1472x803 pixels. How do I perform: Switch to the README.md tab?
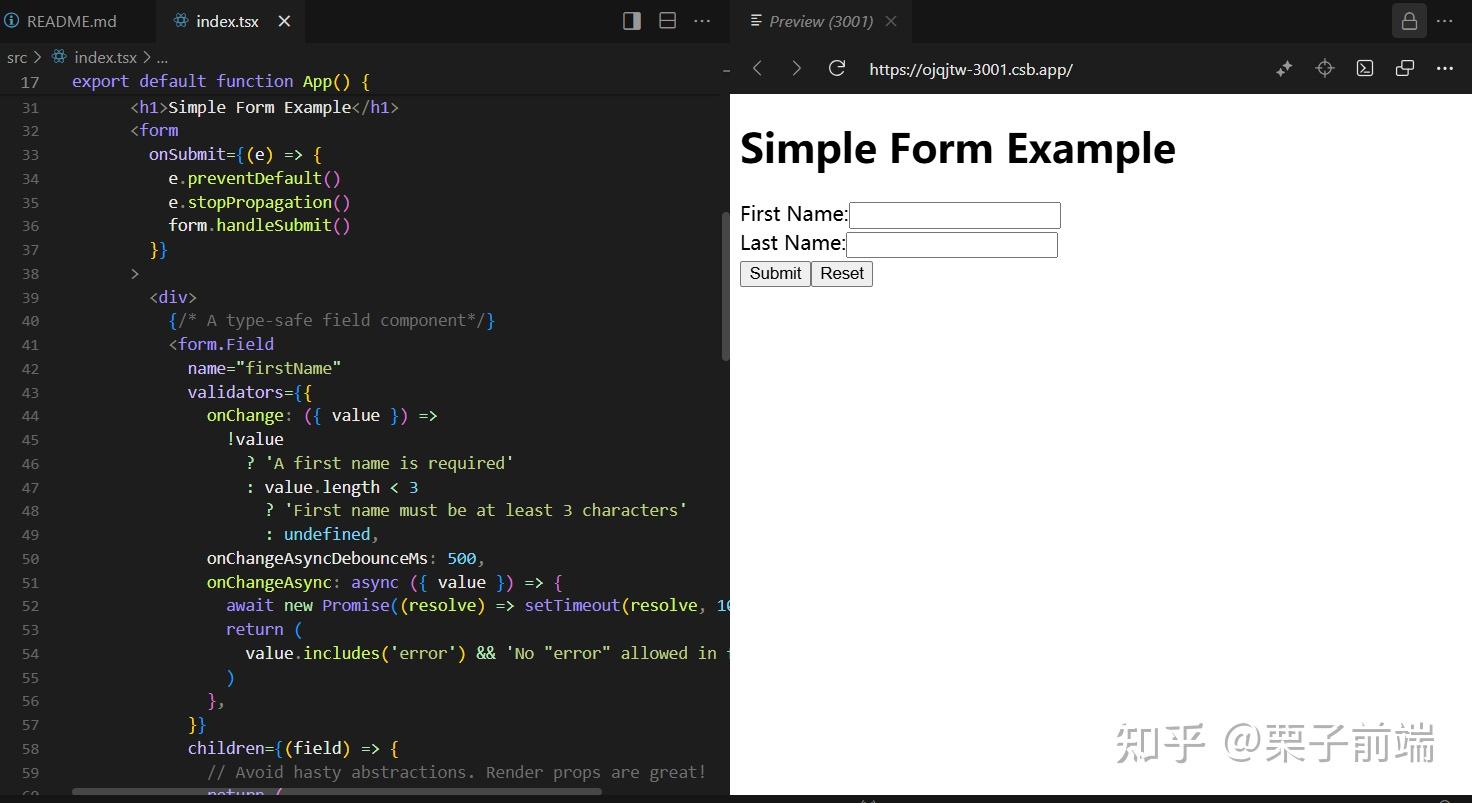click(x=70, y=20)
